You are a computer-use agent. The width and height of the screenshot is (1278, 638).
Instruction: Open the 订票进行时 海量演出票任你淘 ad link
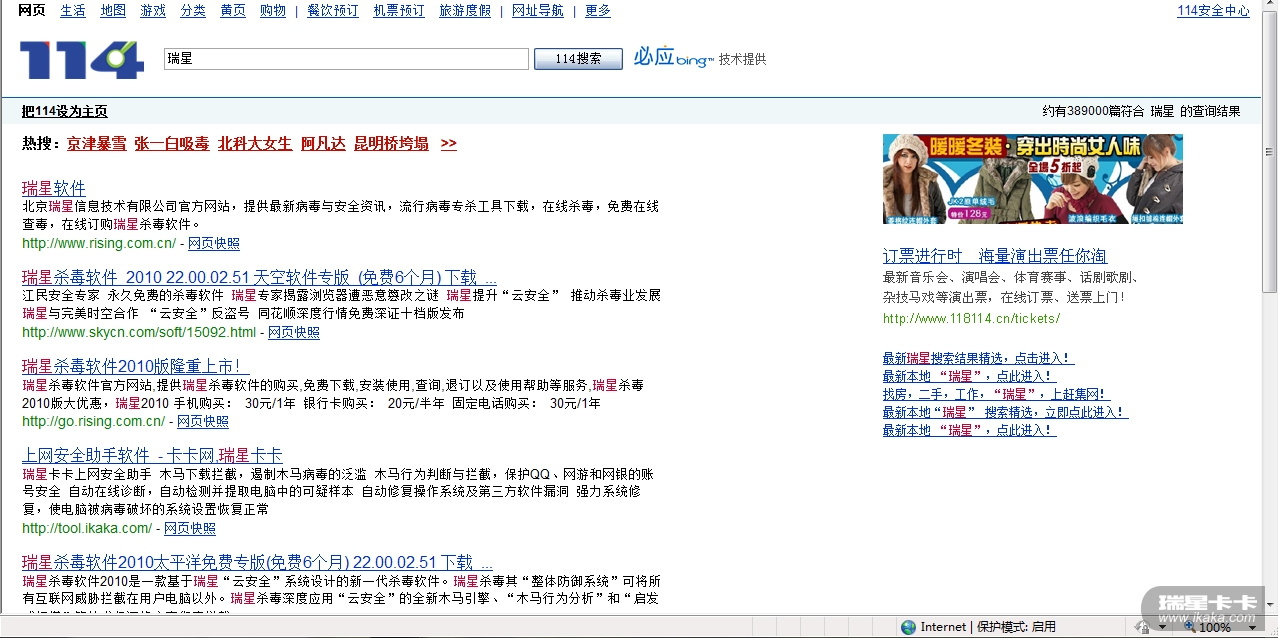point(995,256)
